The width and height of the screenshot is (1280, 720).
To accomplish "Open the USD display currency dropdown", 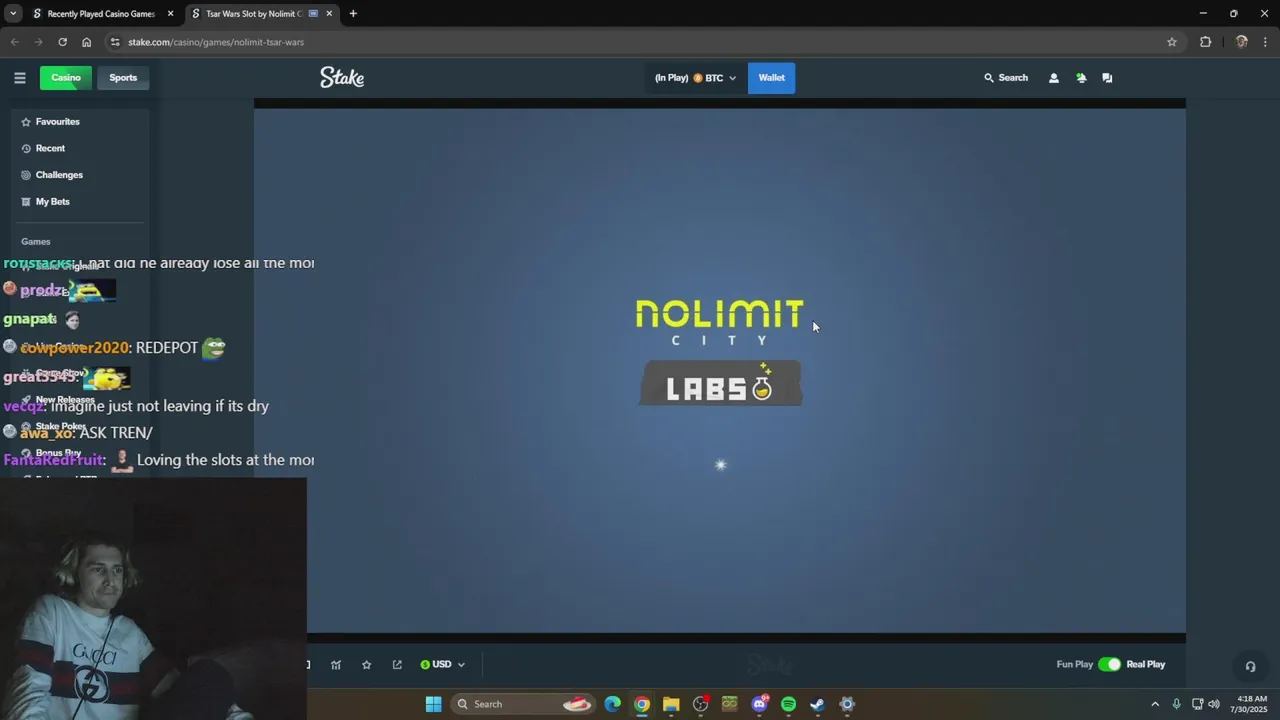I will [442, 665].
